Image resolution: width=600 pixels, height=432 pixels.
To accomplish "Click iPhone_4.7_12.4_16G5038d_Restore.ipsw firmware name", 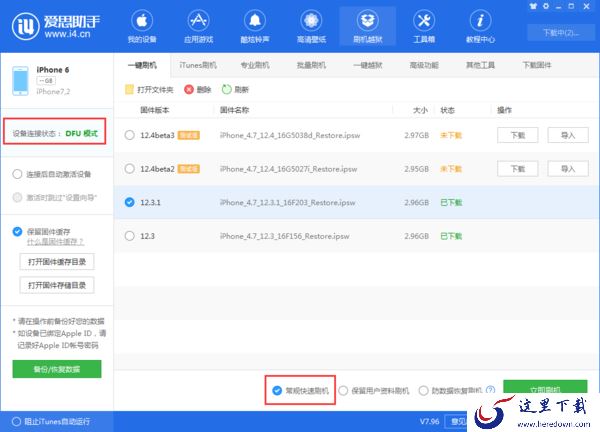I will tap(290, 135).
